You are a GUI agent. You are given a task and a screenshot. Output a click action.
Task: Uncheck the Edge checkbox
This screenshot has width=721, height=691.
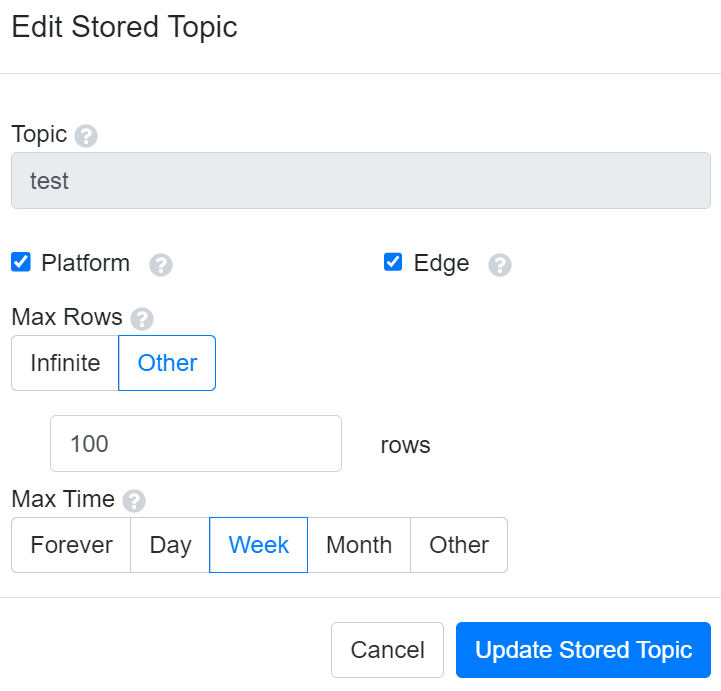tap(393, 263)
